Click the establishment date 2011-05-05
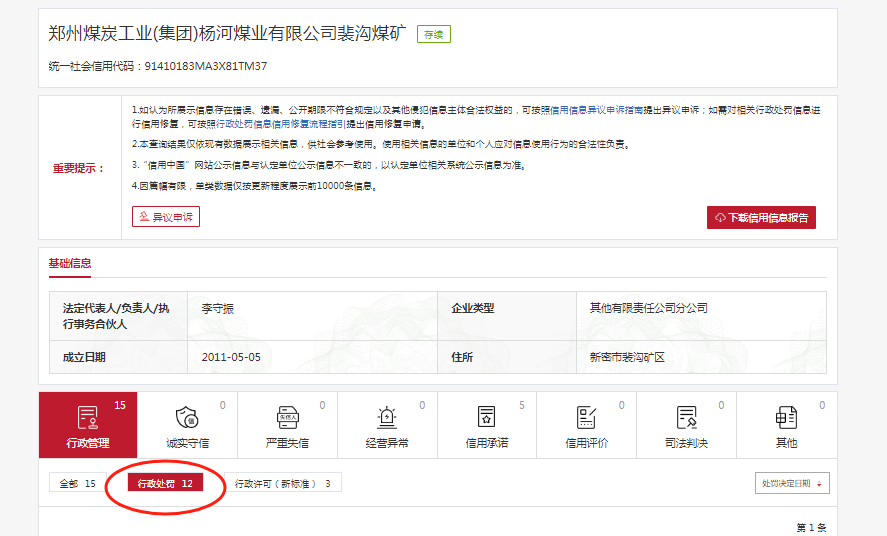The height and width of the screenshot is (536, 887). 231,357
